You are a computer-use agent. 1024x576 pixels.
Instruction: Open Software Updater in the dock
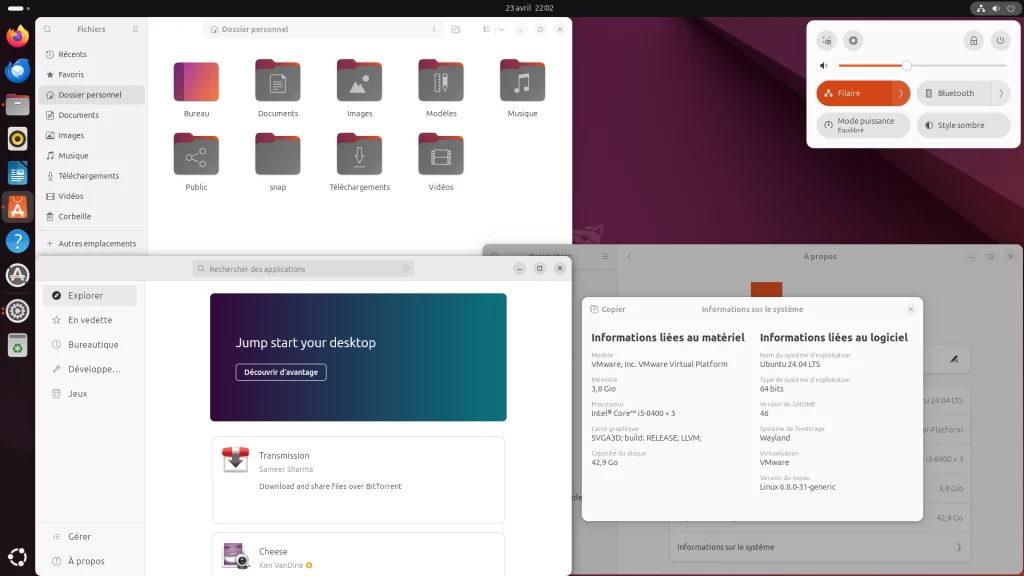18,275
